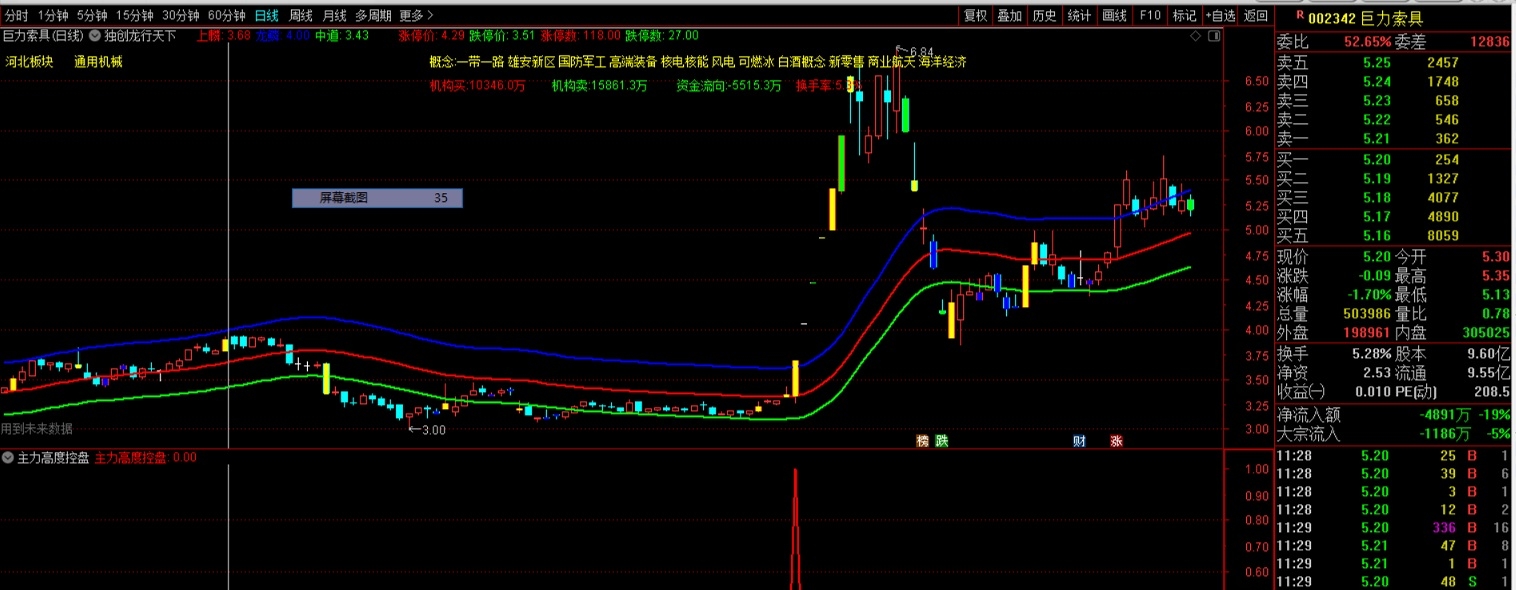Switch to 周线 weekly chart
Image resolution: width=1516 pixels, height=590 pixels.
coord(301,16)
